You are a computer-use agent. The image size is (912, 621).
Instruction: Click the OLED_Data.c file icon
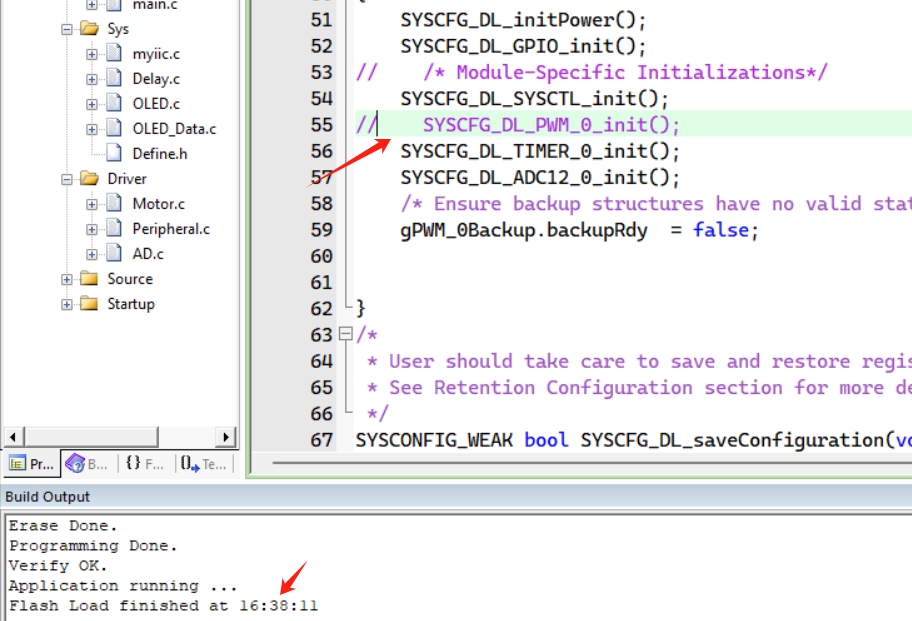tap(114, 129)
